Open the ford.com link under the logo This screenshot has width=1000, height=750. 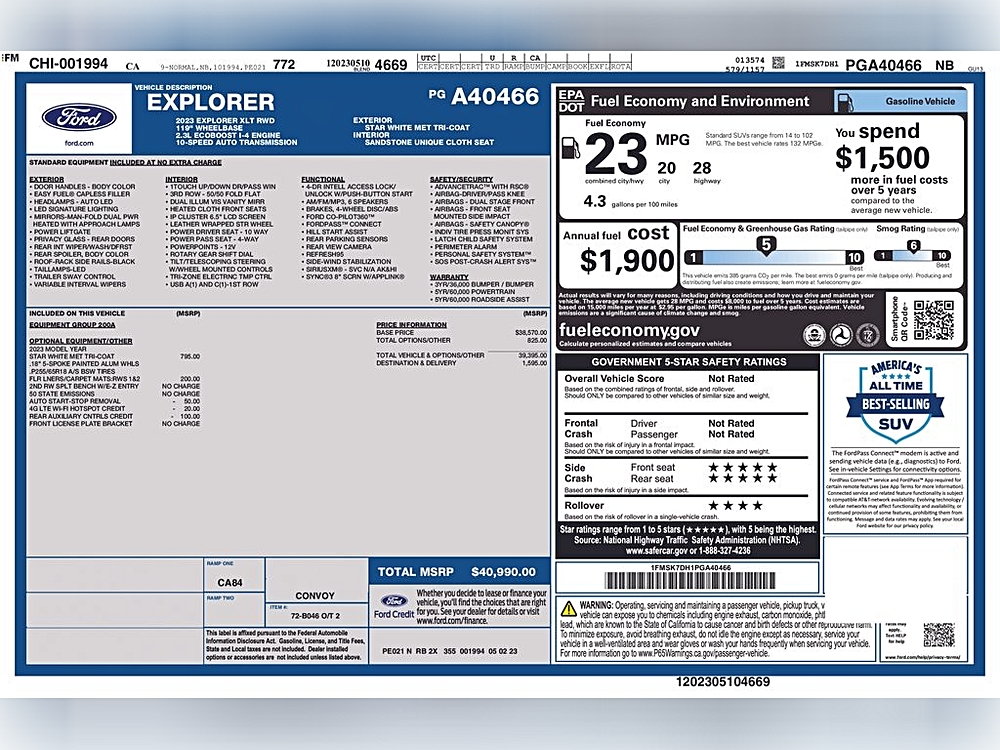(x=79, y=143)
